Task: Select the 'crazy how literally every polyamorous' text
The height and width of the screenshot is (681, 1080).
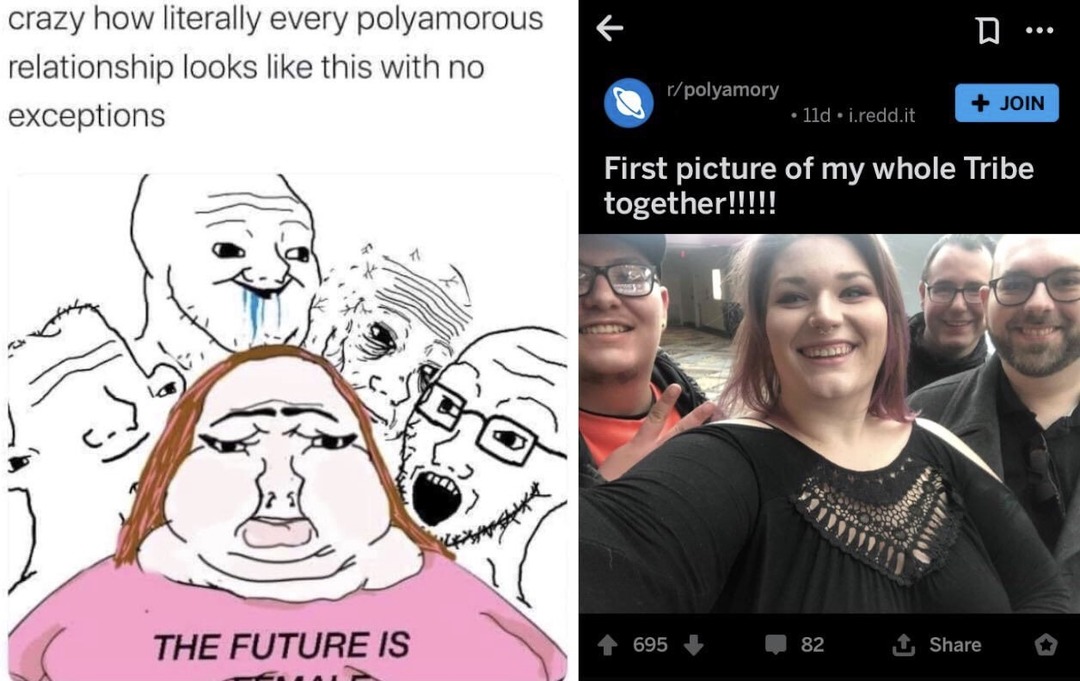Action: [276, 19]
